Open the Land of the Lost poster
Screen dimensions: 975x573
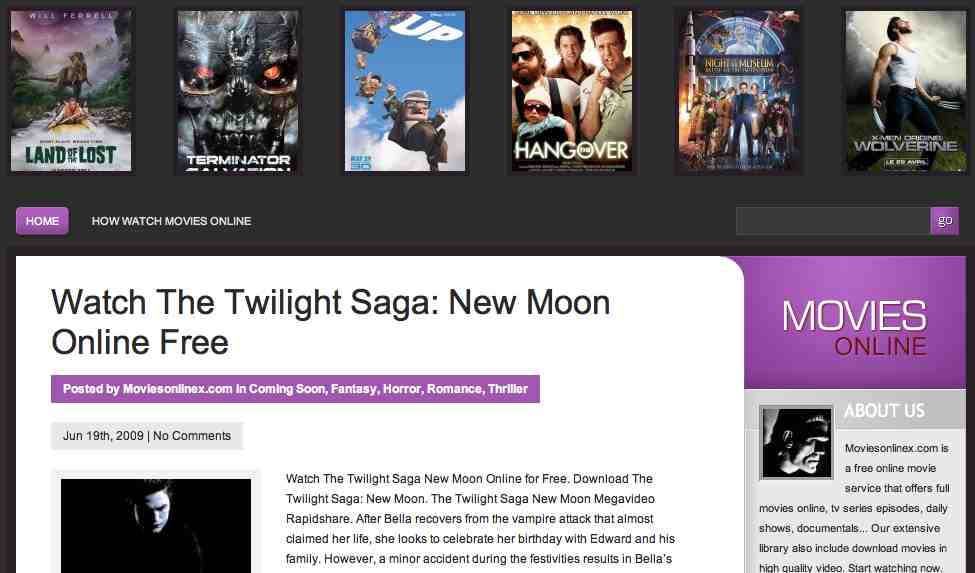[x=71, y=91]
